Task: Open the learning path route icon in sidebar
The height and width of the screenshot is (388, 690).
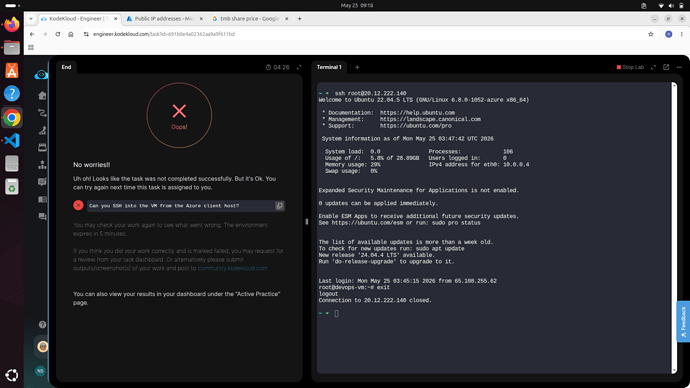Action: [x=42, y=113]
